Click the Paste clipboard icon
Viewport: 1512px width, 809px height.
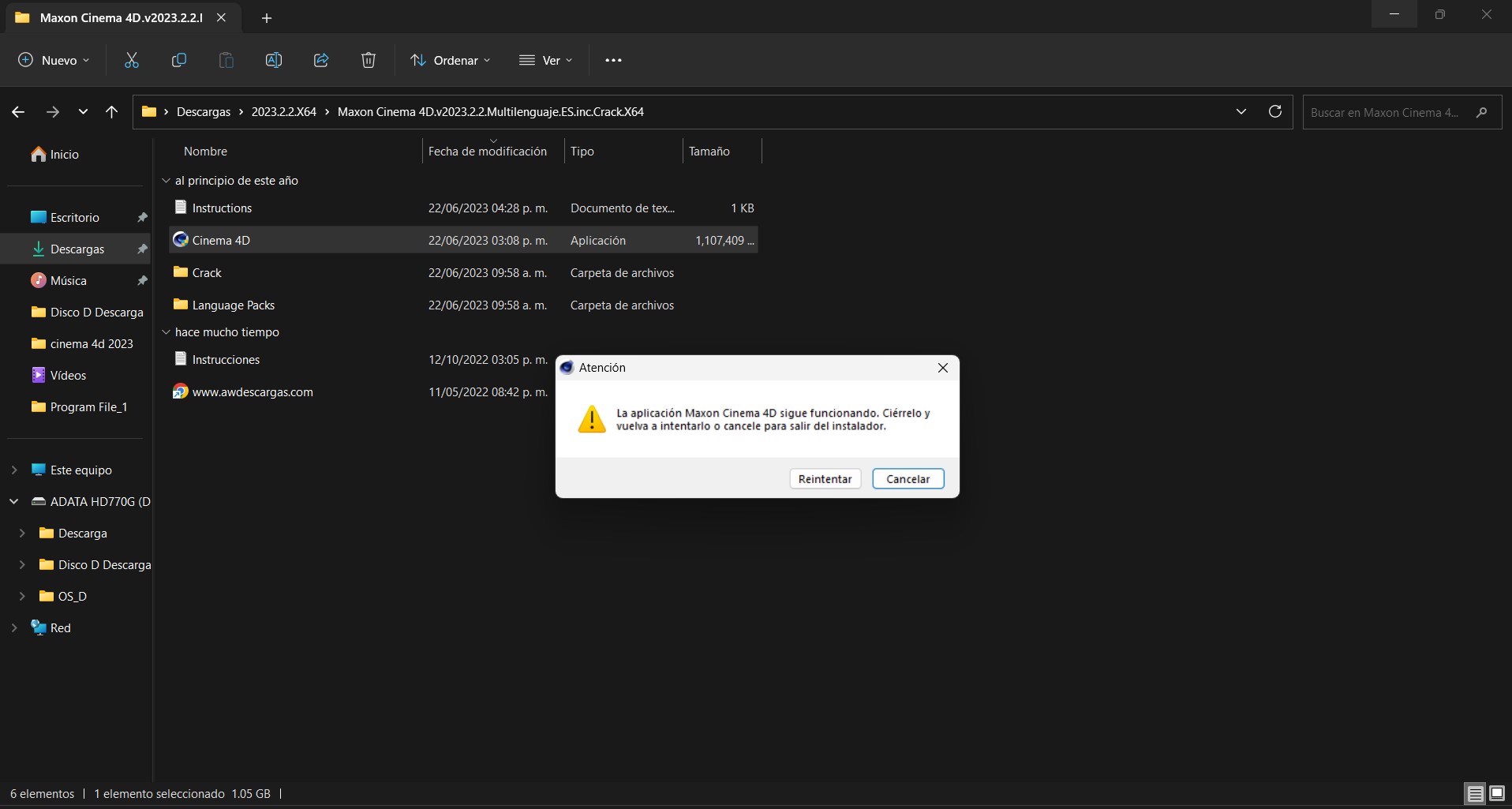click(x=226, y=60)
